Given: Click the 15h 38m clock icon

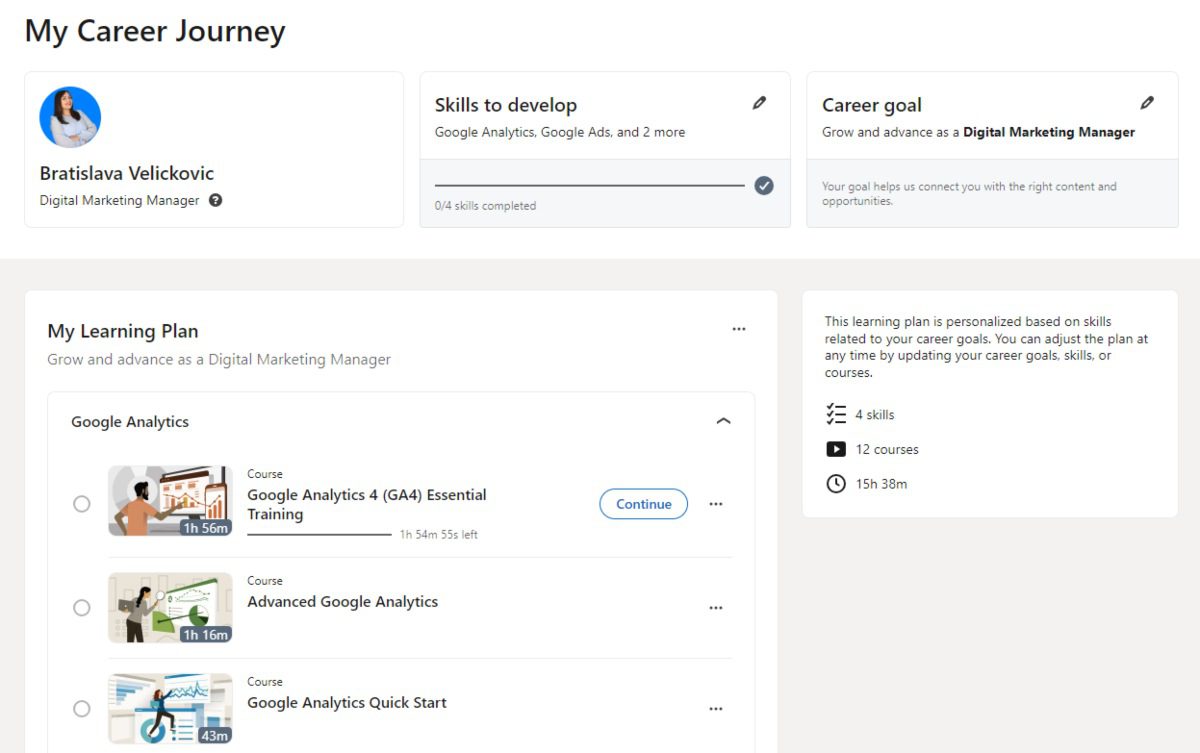Looking at the screenshot, I should (x=836, y=484).
